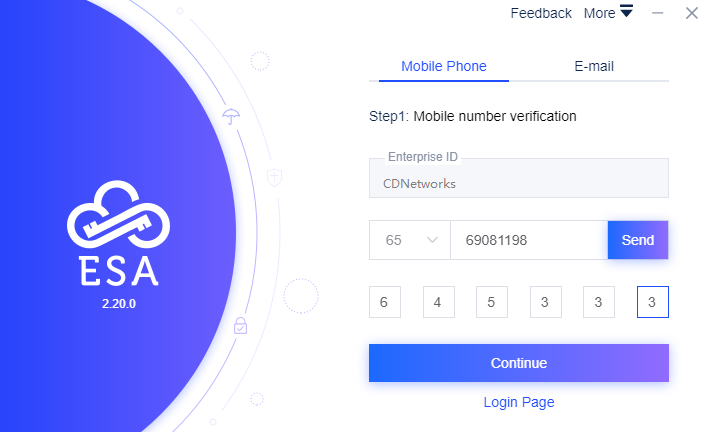Click the Continue button

518,362
